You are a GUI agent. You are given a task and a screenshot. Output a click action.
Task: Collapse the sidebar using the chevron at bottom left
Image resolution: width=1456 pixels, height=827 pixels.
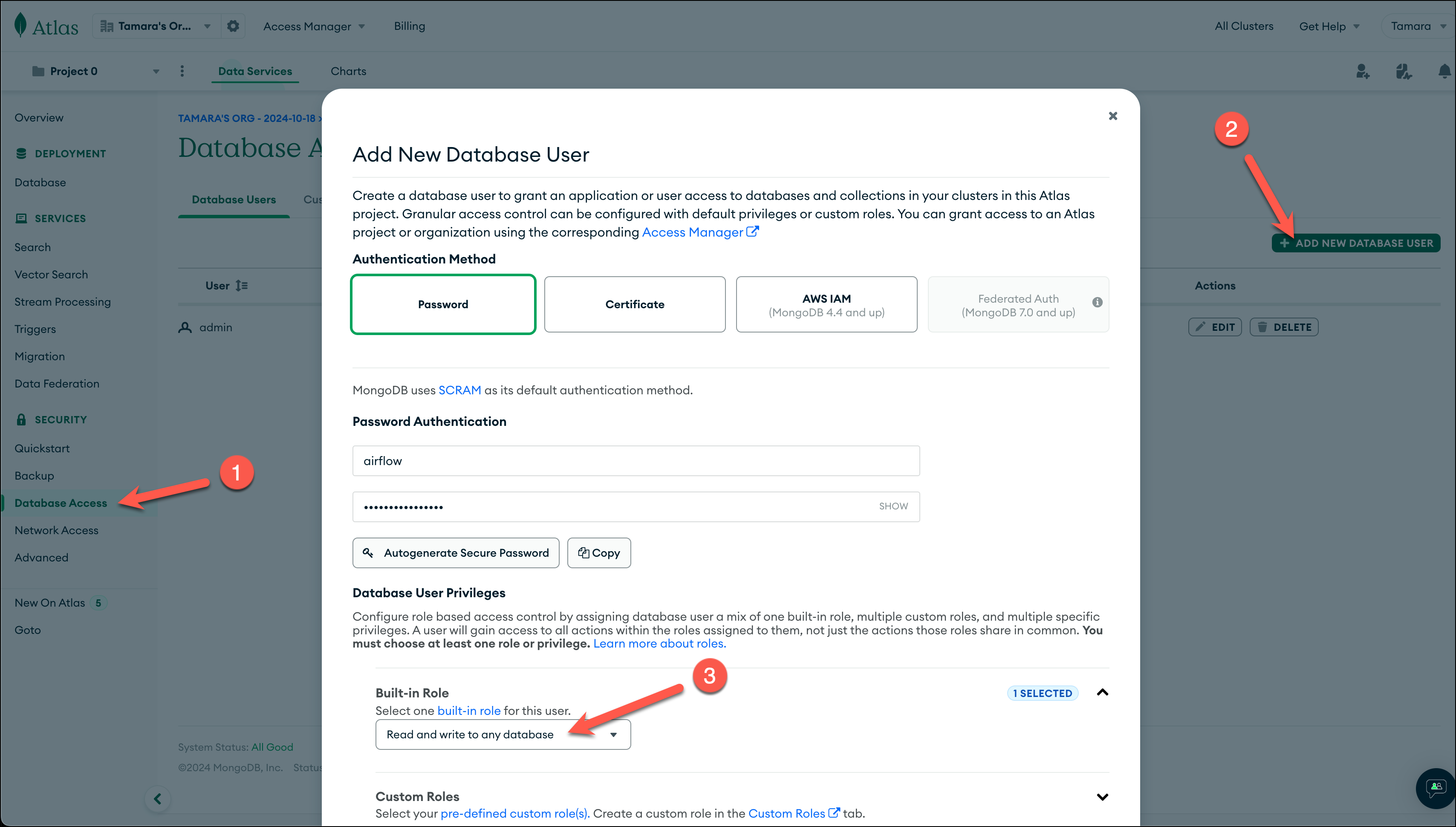(158, 798)
